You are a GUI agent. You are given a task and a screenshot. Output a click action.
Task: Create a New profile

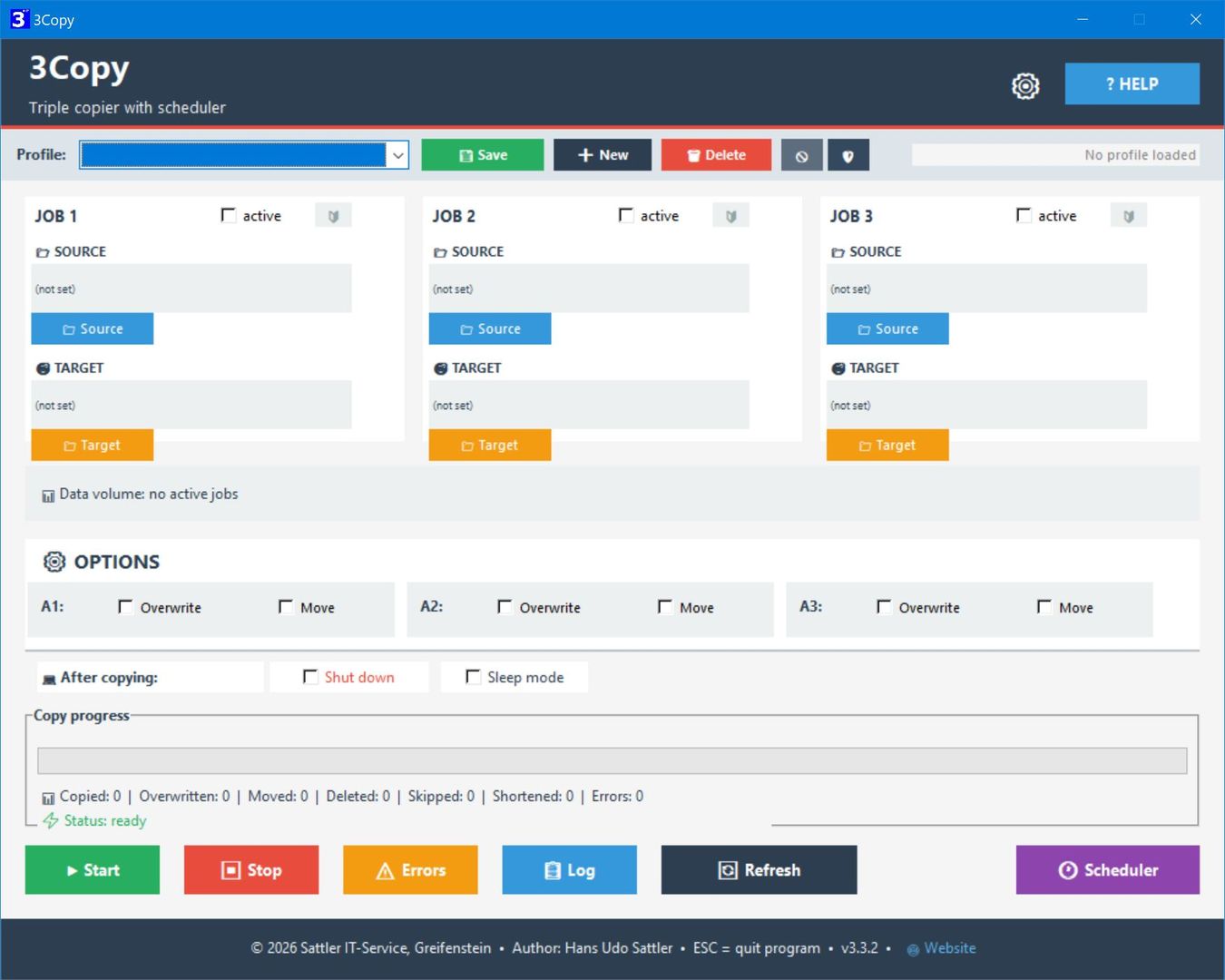[603, 155]
